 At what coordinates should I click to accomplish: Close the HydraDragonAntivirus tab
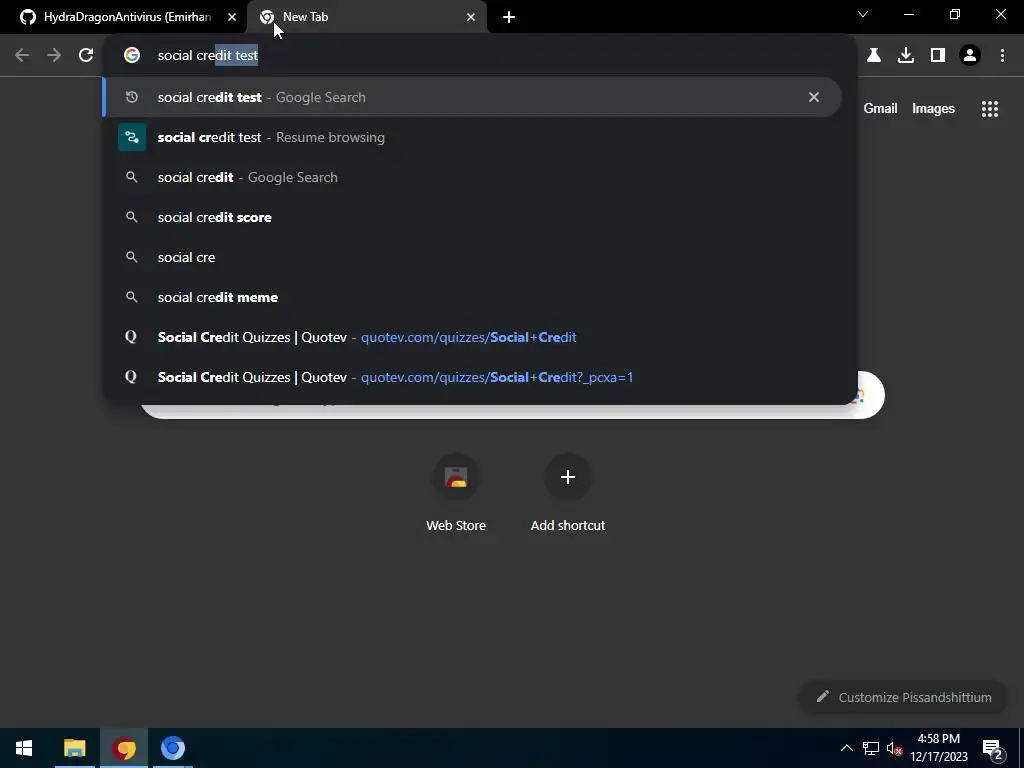click(232, 17)
